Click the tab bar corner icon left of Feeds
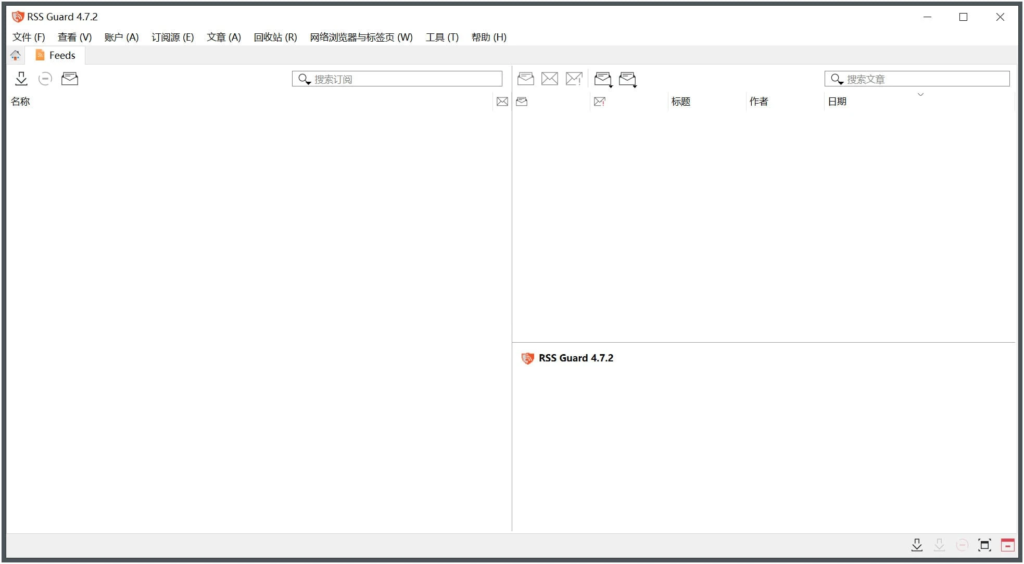 click(x=15, y=55)
